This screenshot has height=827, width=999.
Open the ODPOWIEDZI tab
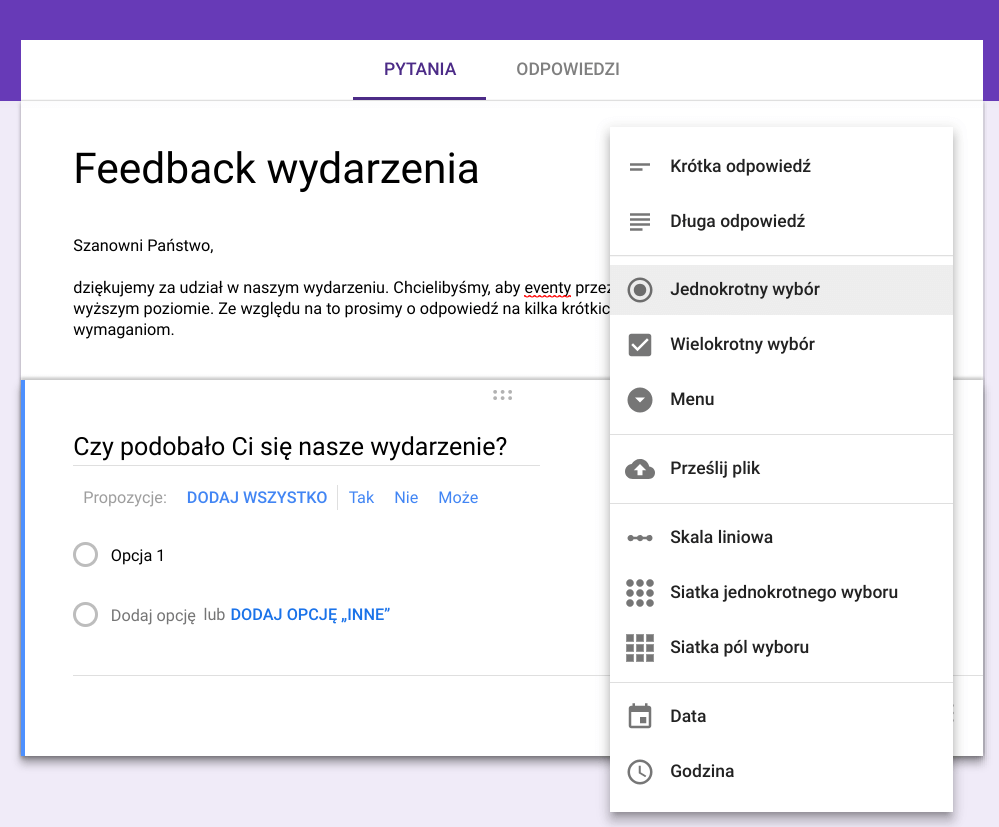pyautogui.click(x=568, y=69)
